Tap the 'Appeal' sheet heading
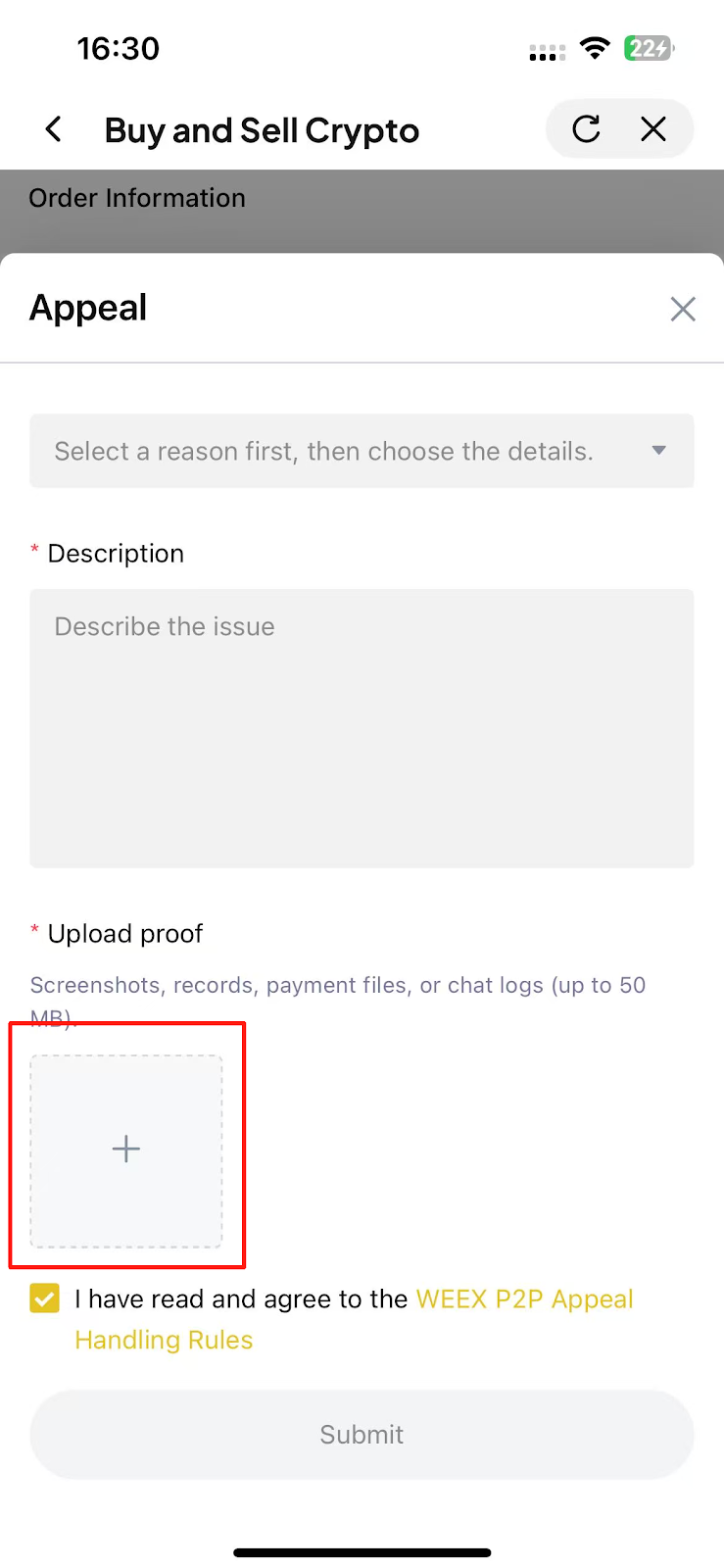This screenshot has width=724, height=1568. [88, 309]
